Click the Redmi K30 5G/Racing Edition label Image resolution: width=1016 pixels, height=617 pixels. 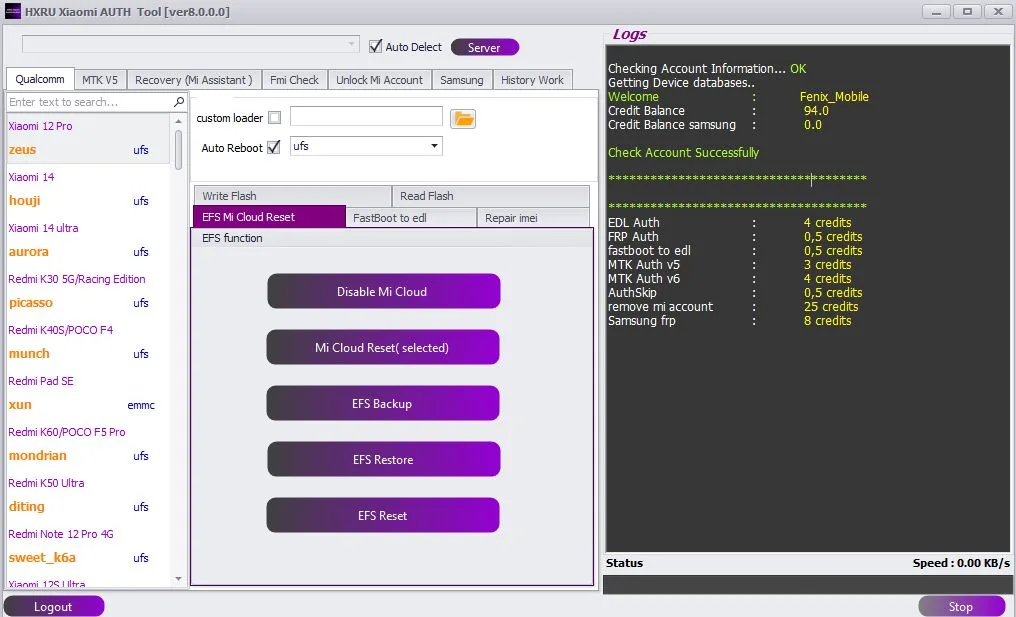76,279
